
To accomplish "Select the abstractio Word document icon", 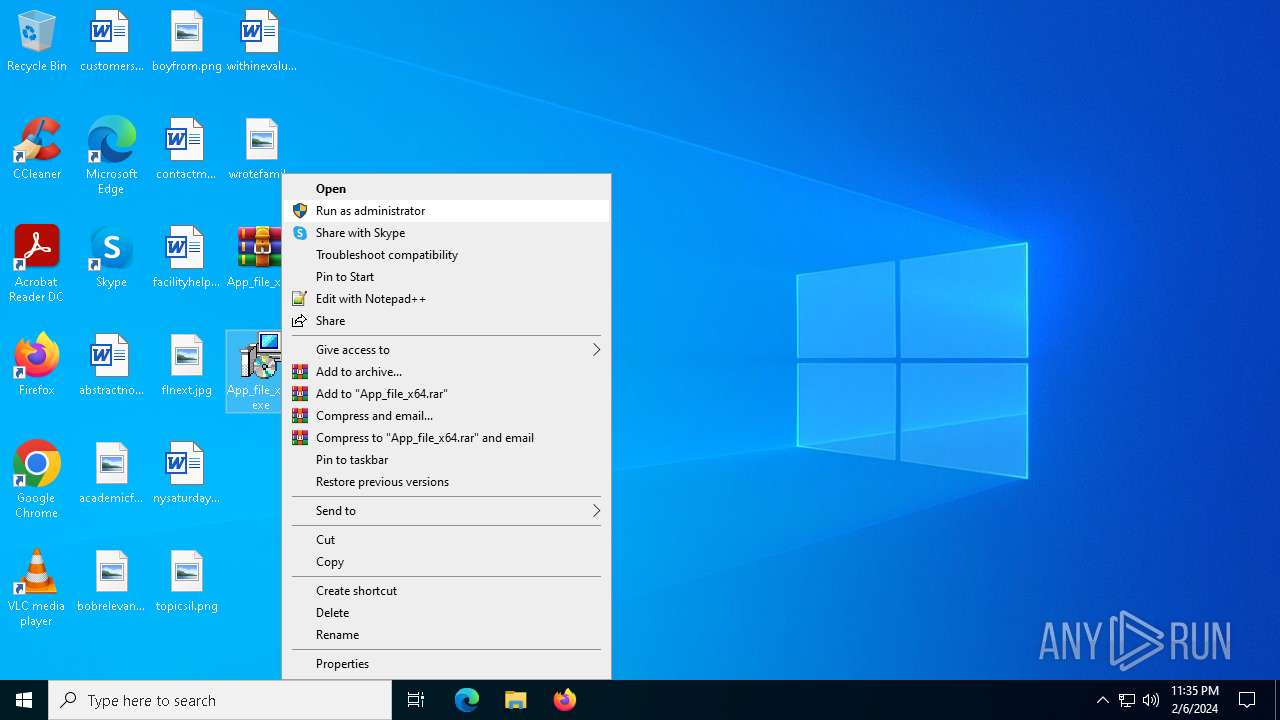I will (x=111, y=365).
